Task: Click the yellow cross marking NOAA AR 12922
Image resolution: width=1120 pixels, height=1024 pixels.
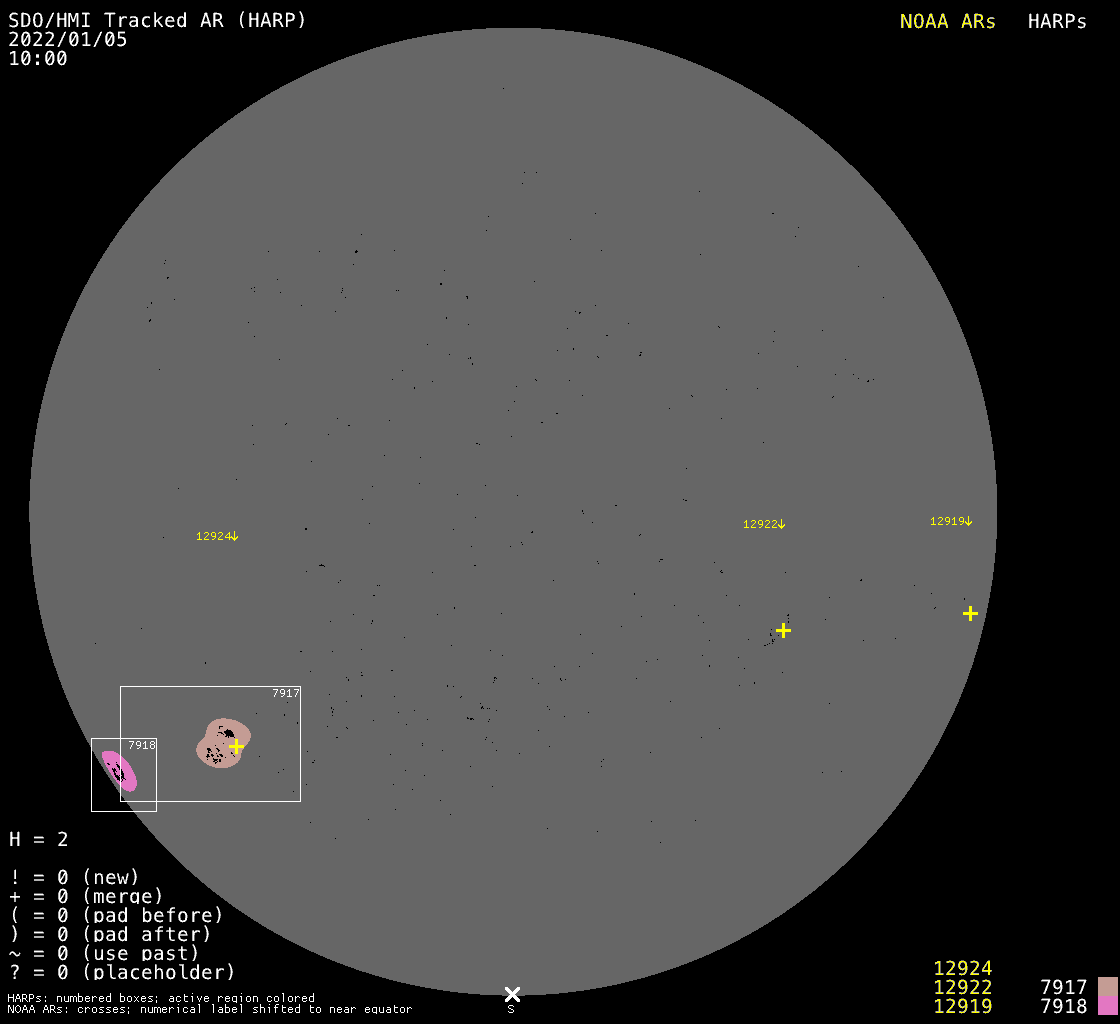Action: (x=783, y=630)
